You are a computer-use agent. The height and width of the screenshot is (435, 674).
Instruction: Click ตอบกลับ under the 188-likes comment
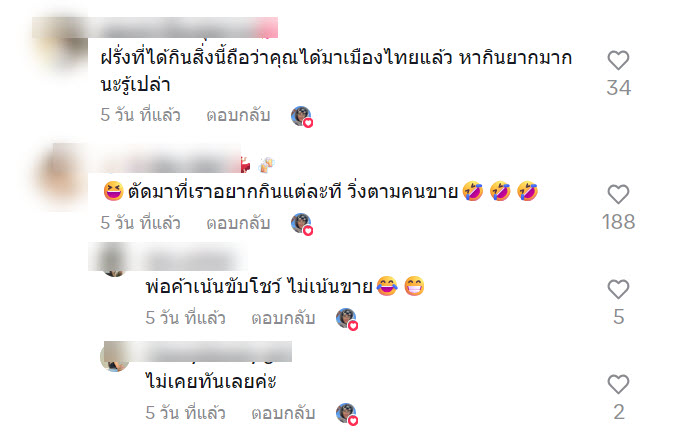(x=238, y=223)
